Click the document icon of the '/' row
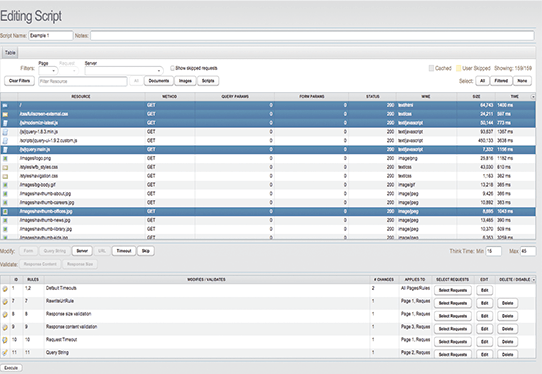 [5, 105]
